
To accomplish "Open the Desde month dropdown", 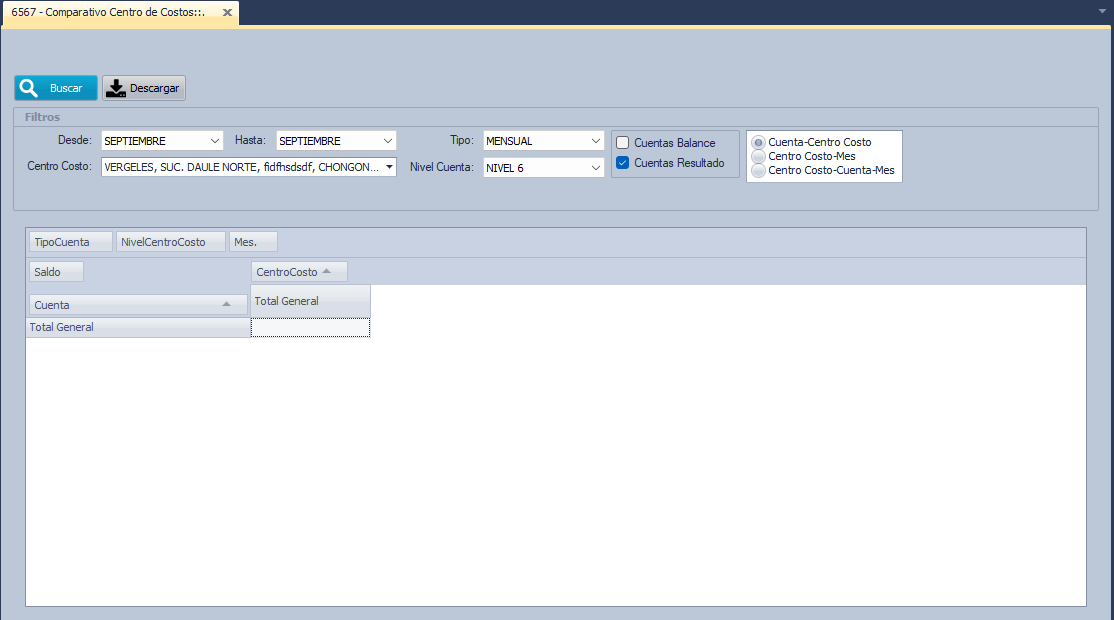I will point(216,141).
